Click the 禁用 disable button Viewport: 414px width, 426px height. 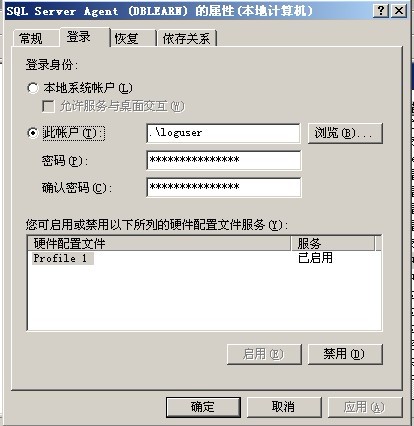[345, 354]
